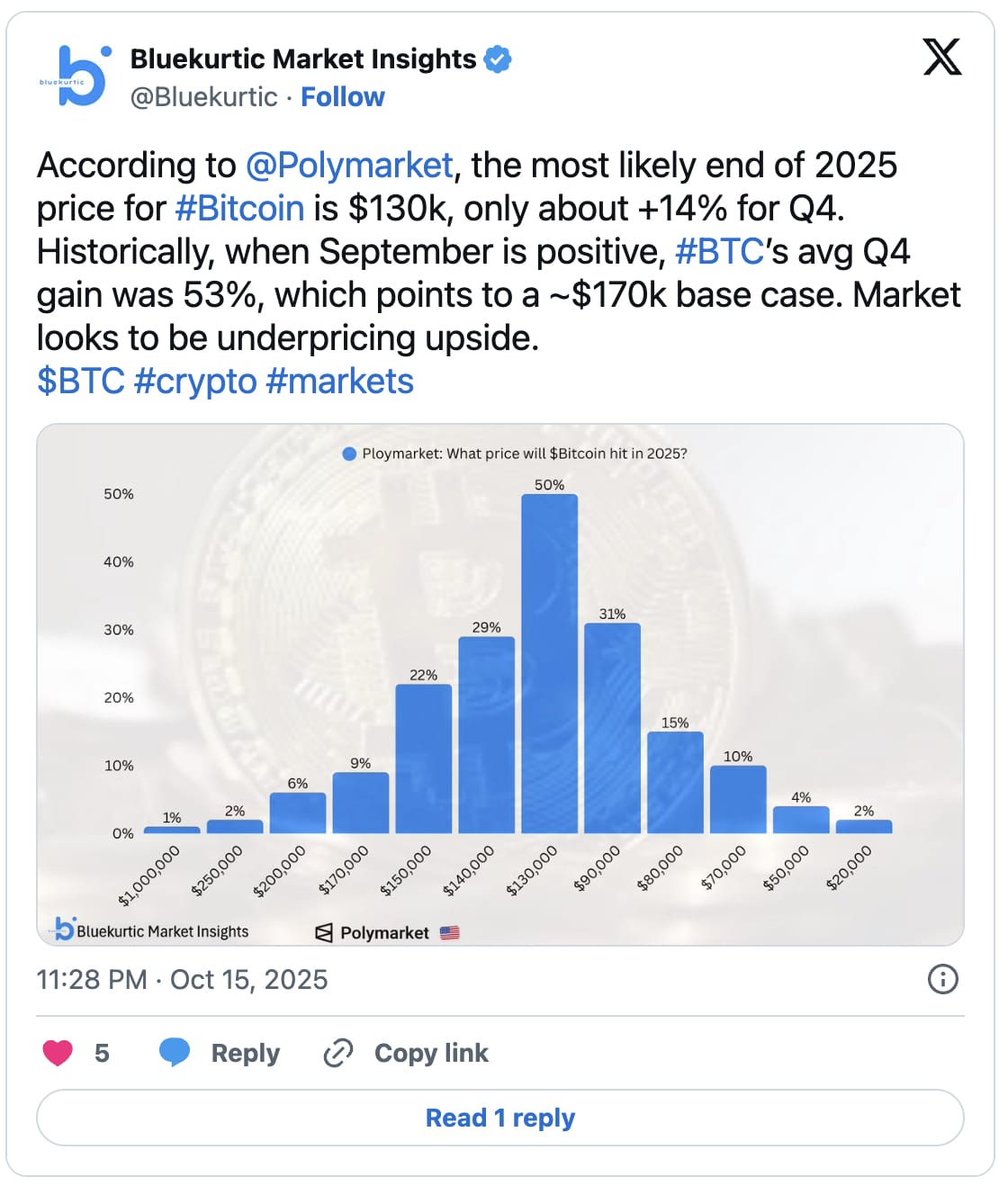This screenshot has width=1008, height=1186.
Task: Click the copy link chain icon
Action: [338, 1053]
